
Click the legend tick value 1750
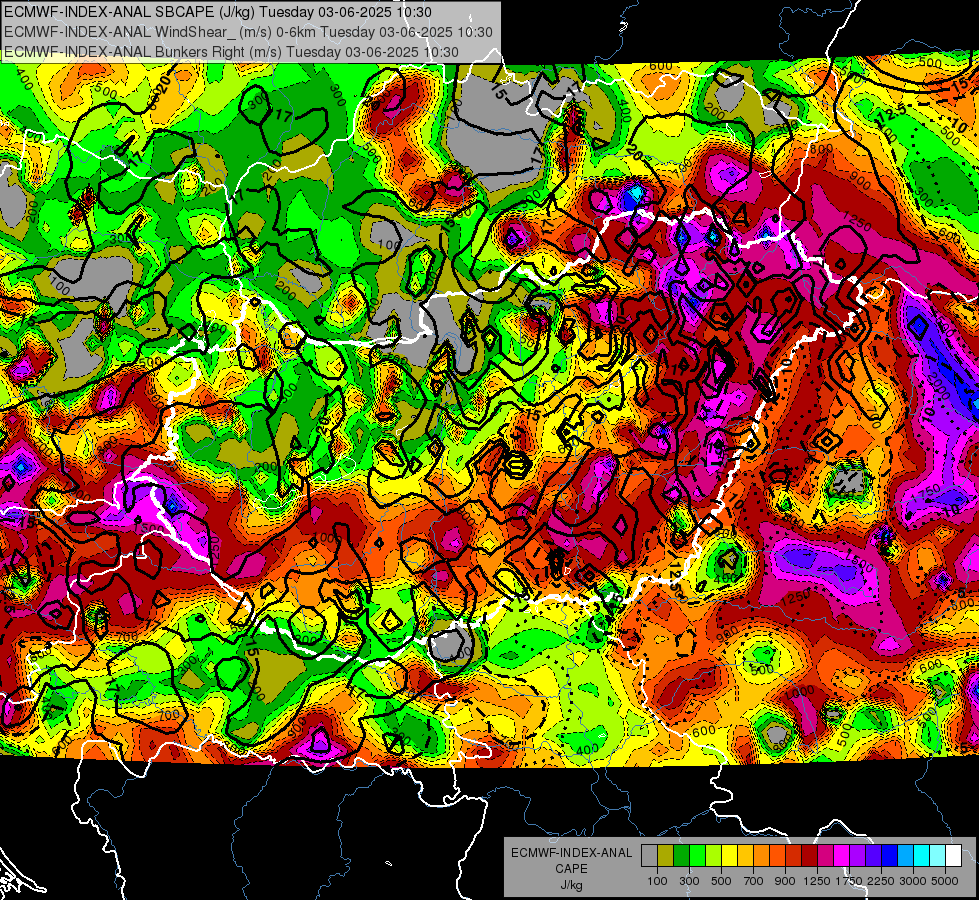(x=850, y=881)
